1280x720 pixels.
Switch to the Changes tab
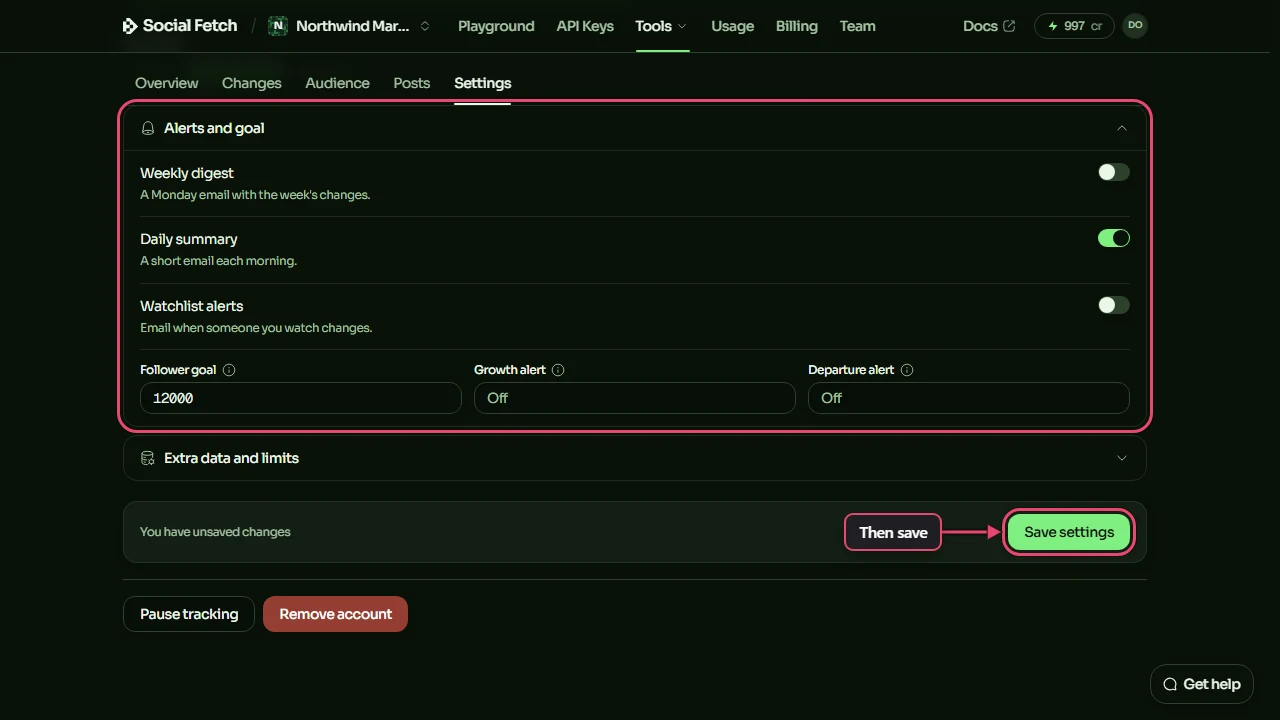tap(252, 83)
